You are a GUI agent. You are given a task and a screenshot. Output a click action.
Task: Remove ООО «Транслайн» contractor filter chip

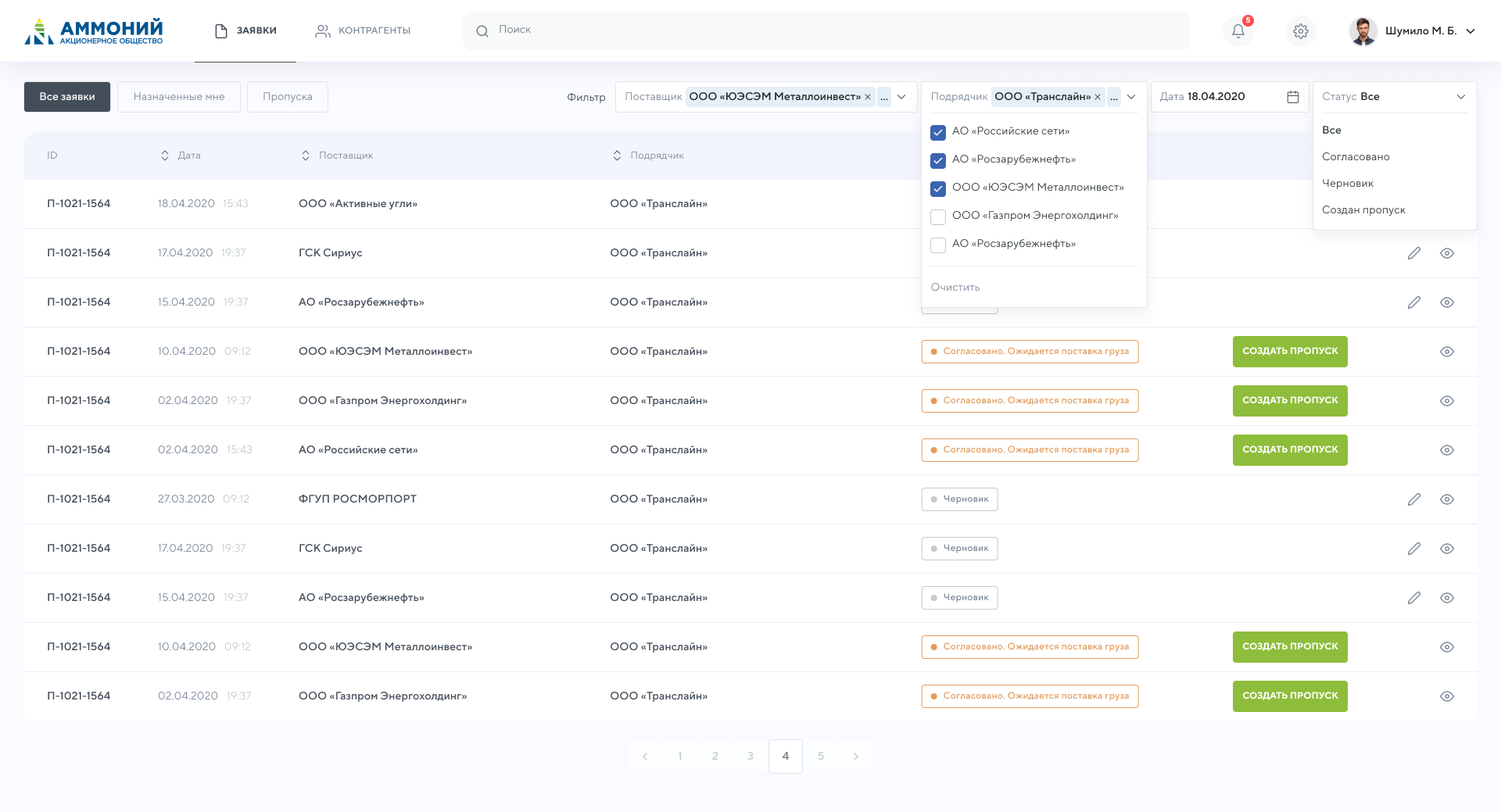tap(1098, 97)
